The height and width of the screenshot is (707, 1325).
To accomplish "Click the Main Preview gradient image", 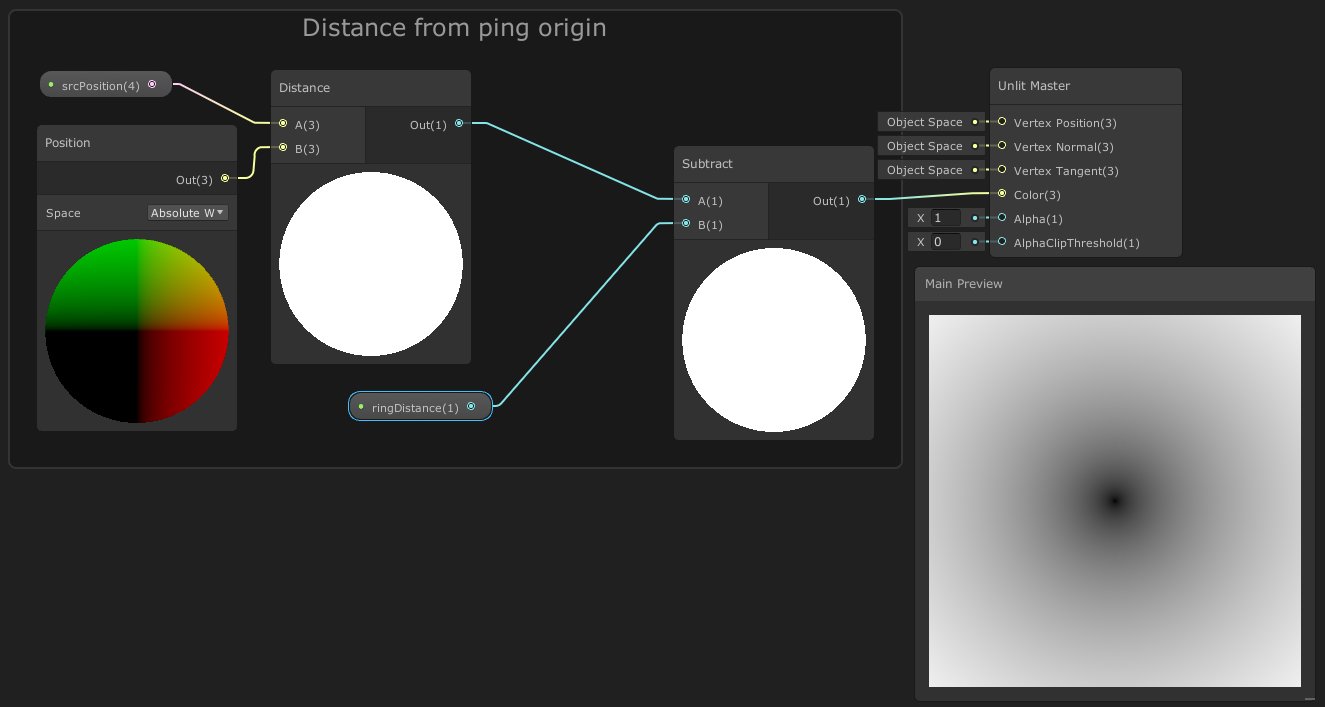I will pos(1114,500).
